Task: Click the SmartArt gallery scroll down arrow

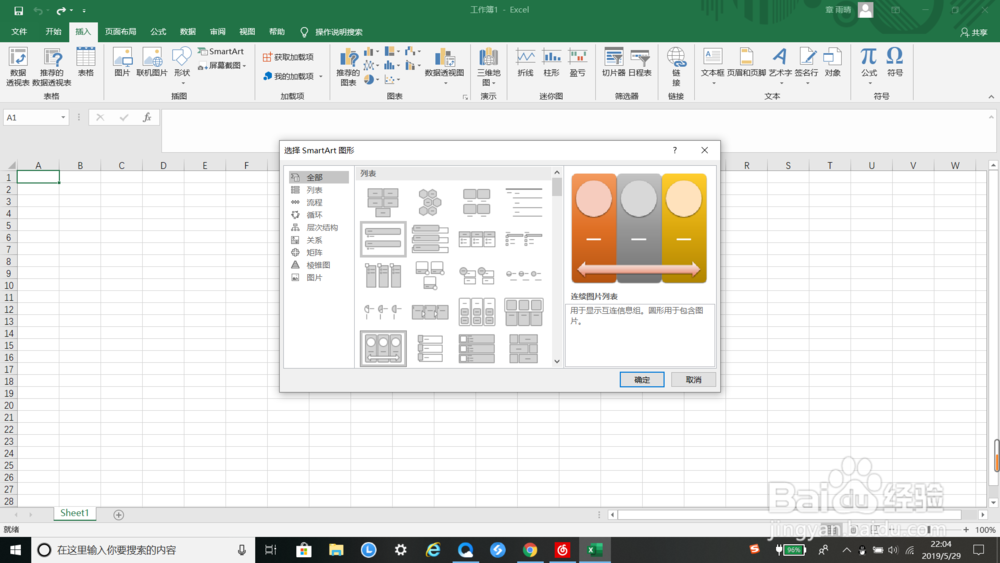Action: coord(557,362)
